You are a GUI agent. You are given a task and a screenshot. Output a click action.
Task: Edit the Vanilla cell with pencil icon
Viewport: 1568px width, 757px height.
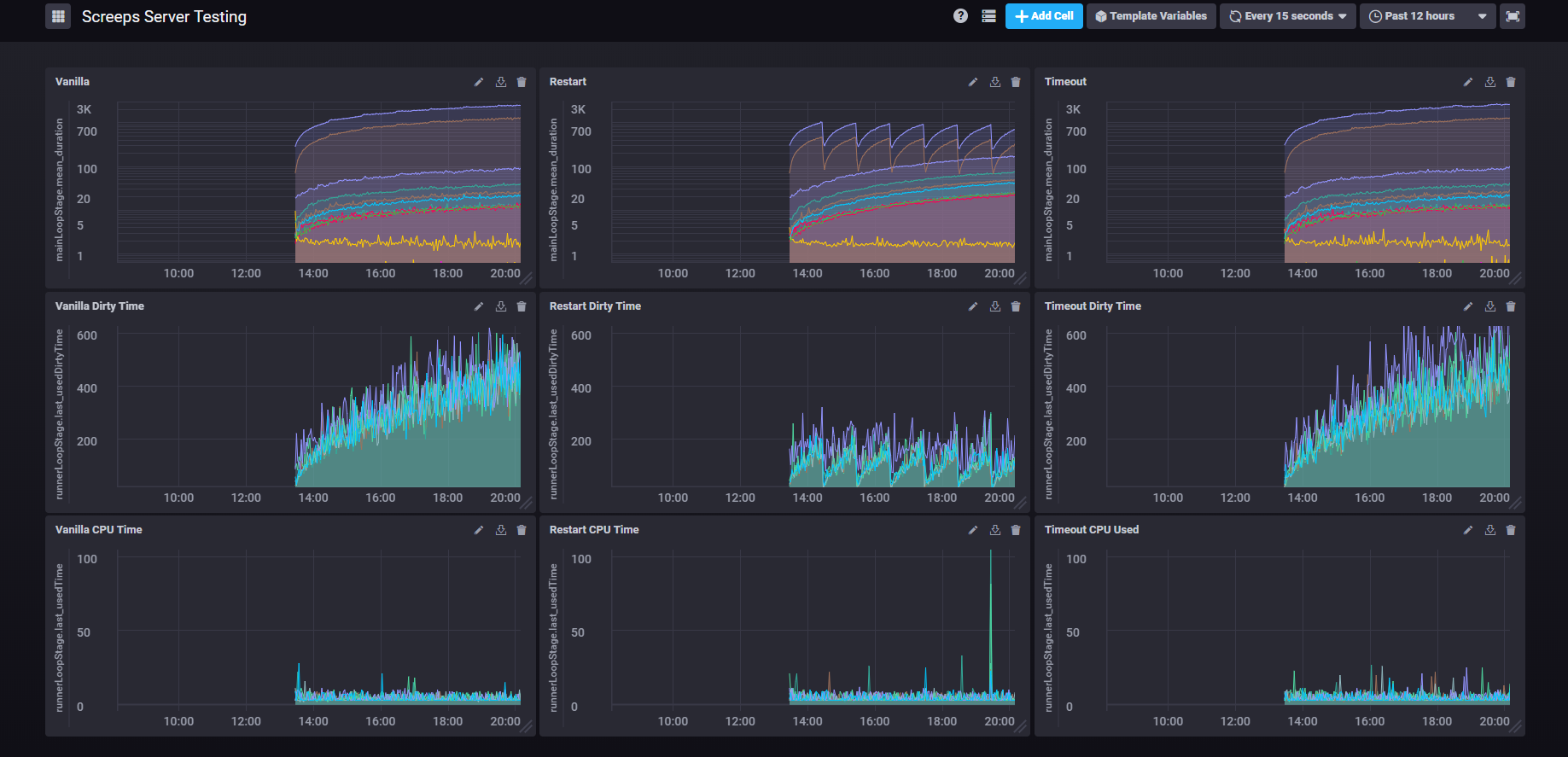coord(479,82)
